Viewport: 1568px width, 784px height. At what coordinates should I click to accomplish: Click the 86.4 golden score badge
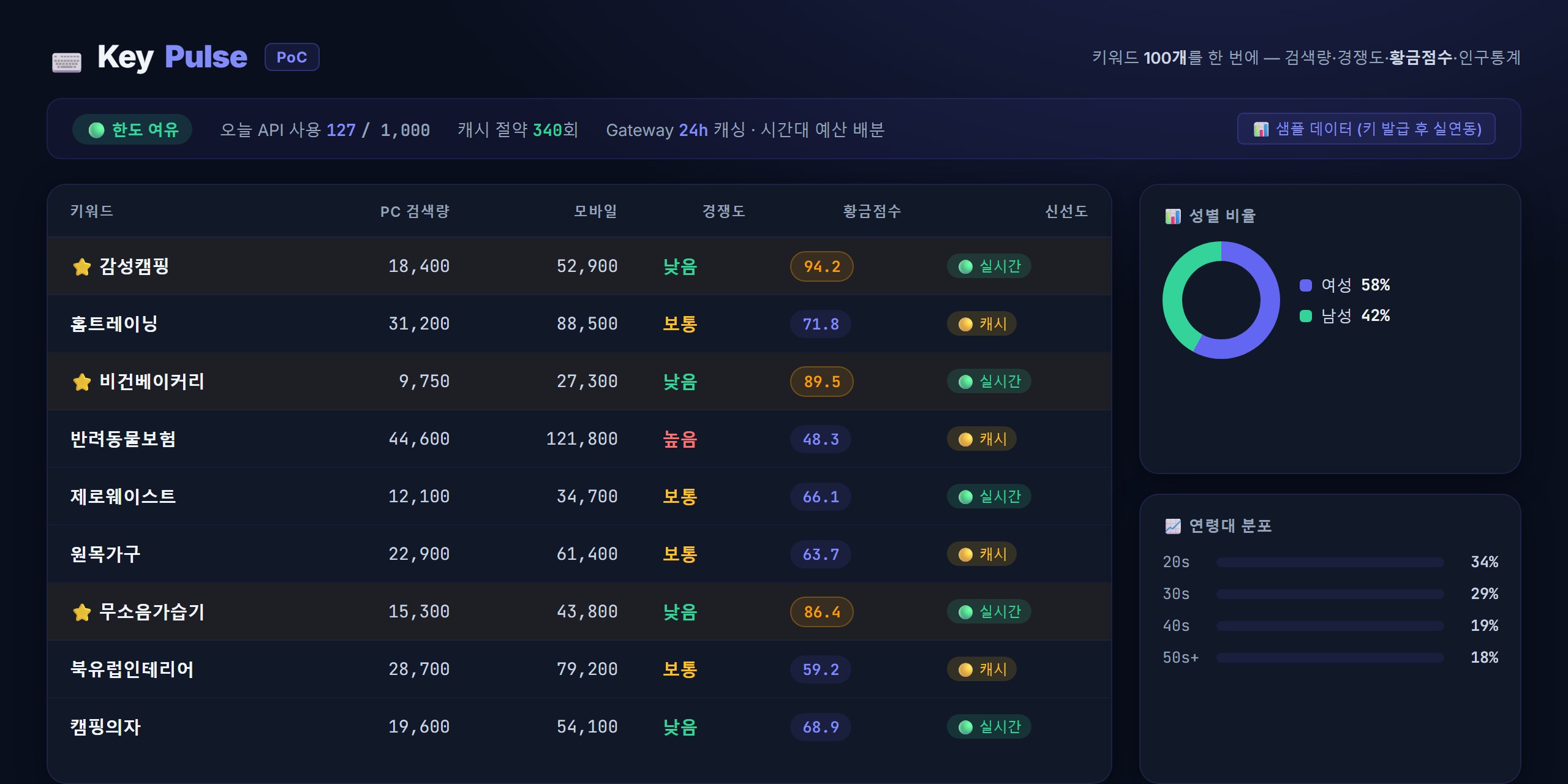[x=822, y=612]
